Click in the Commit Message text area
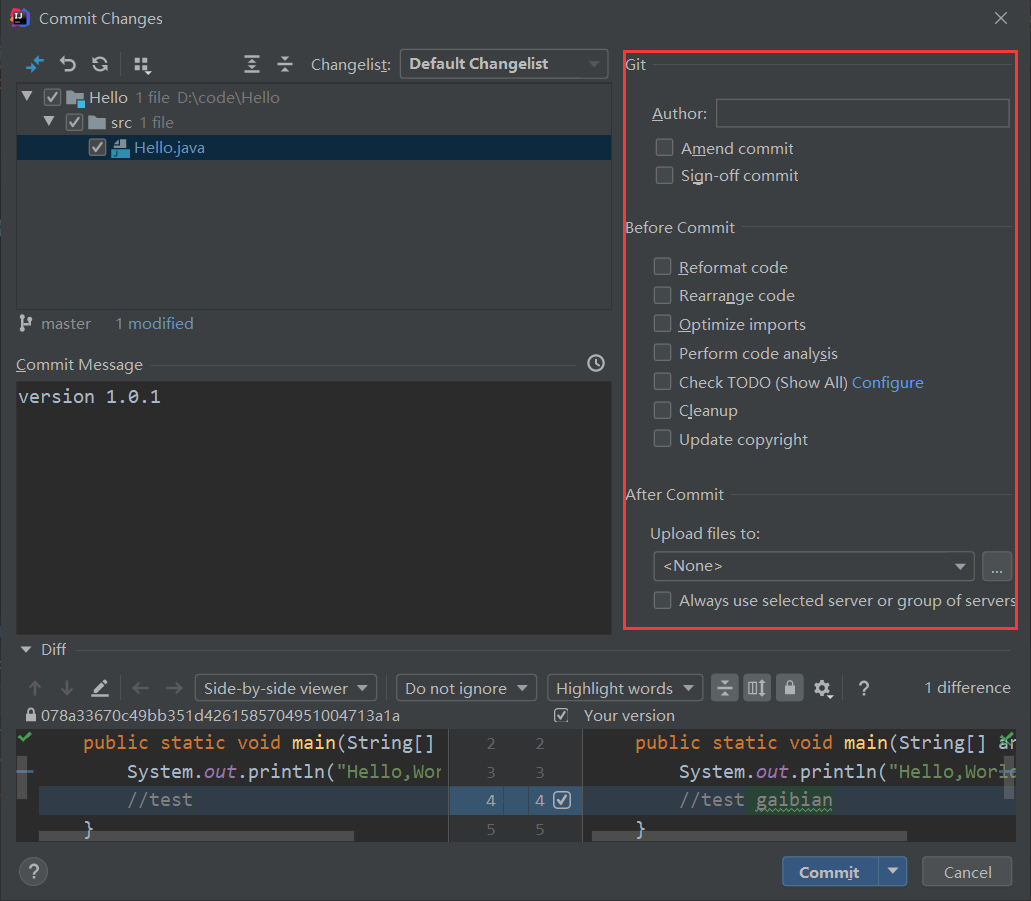Image resolution: width=1031 pixels, height=901 pixels. pos(314,508)
